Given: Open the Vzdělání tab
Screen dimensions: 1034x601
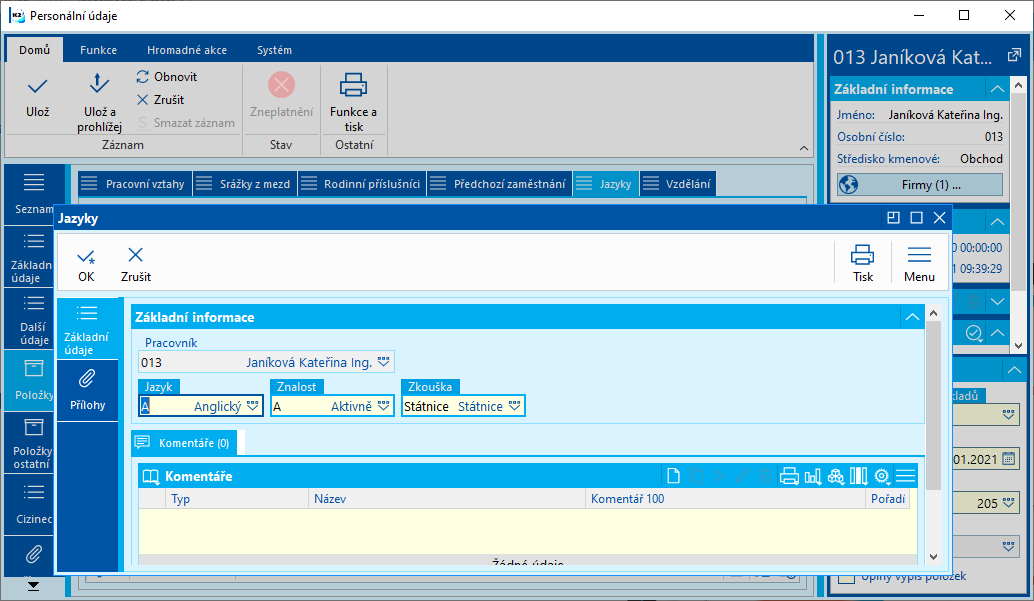Looking at the screenshot, I should (678, 184).
